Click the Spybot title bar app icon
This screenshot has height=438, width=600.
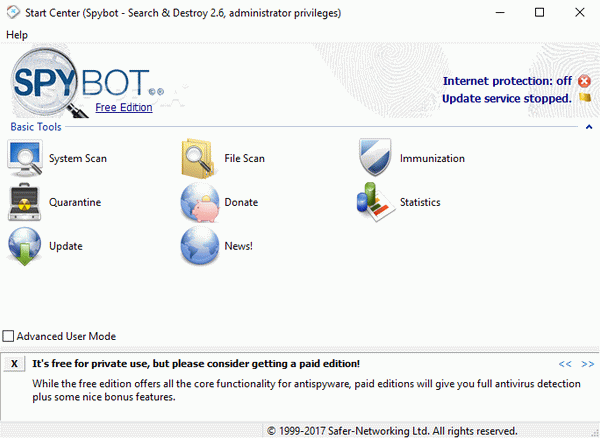(13, 12)
